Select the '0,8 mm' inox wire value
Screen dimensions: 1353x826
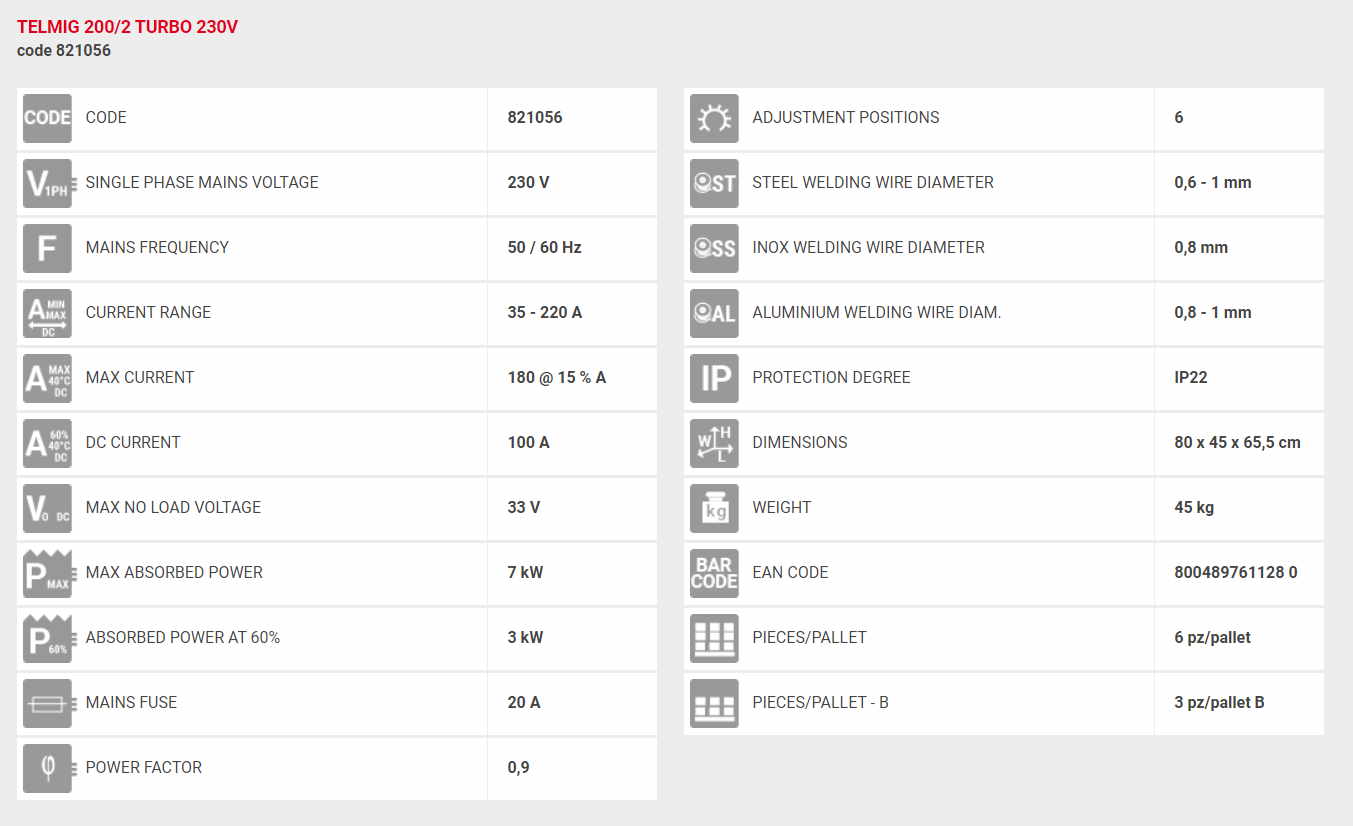[x=1201, y=247]
